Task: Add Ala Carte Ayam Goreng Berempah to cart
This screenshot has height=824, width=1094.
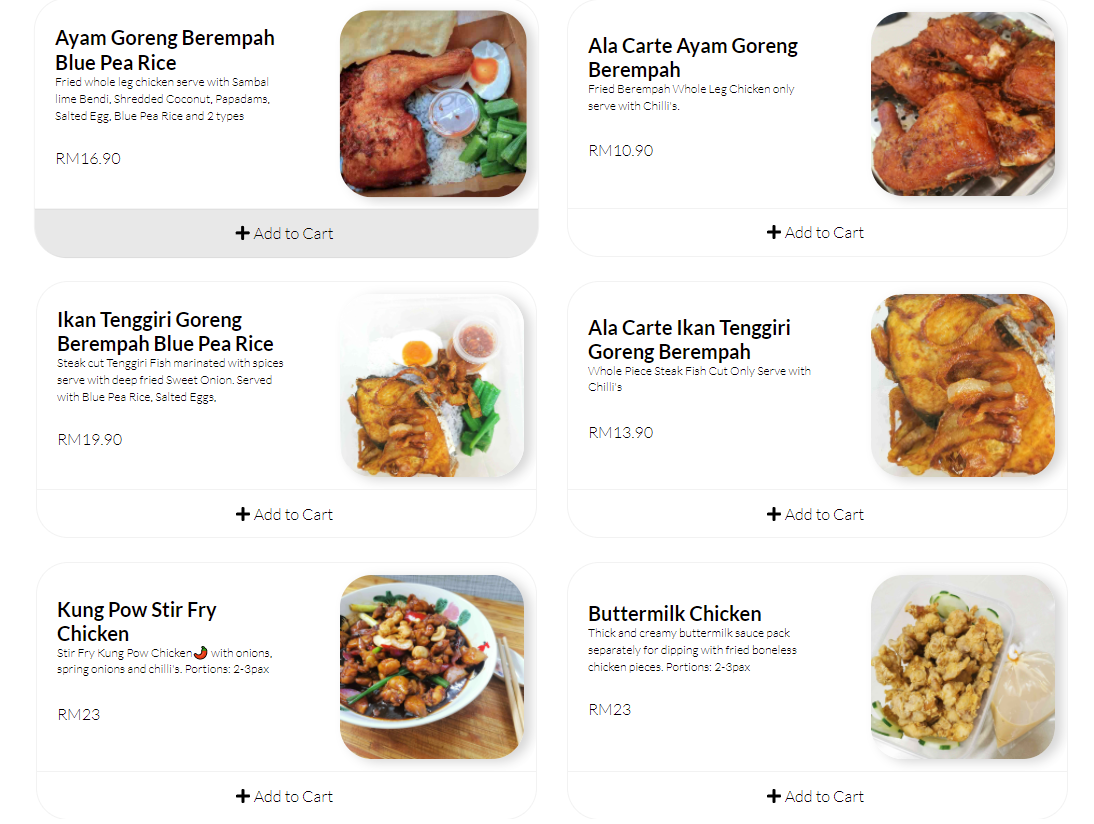Action: coord(817,232)
